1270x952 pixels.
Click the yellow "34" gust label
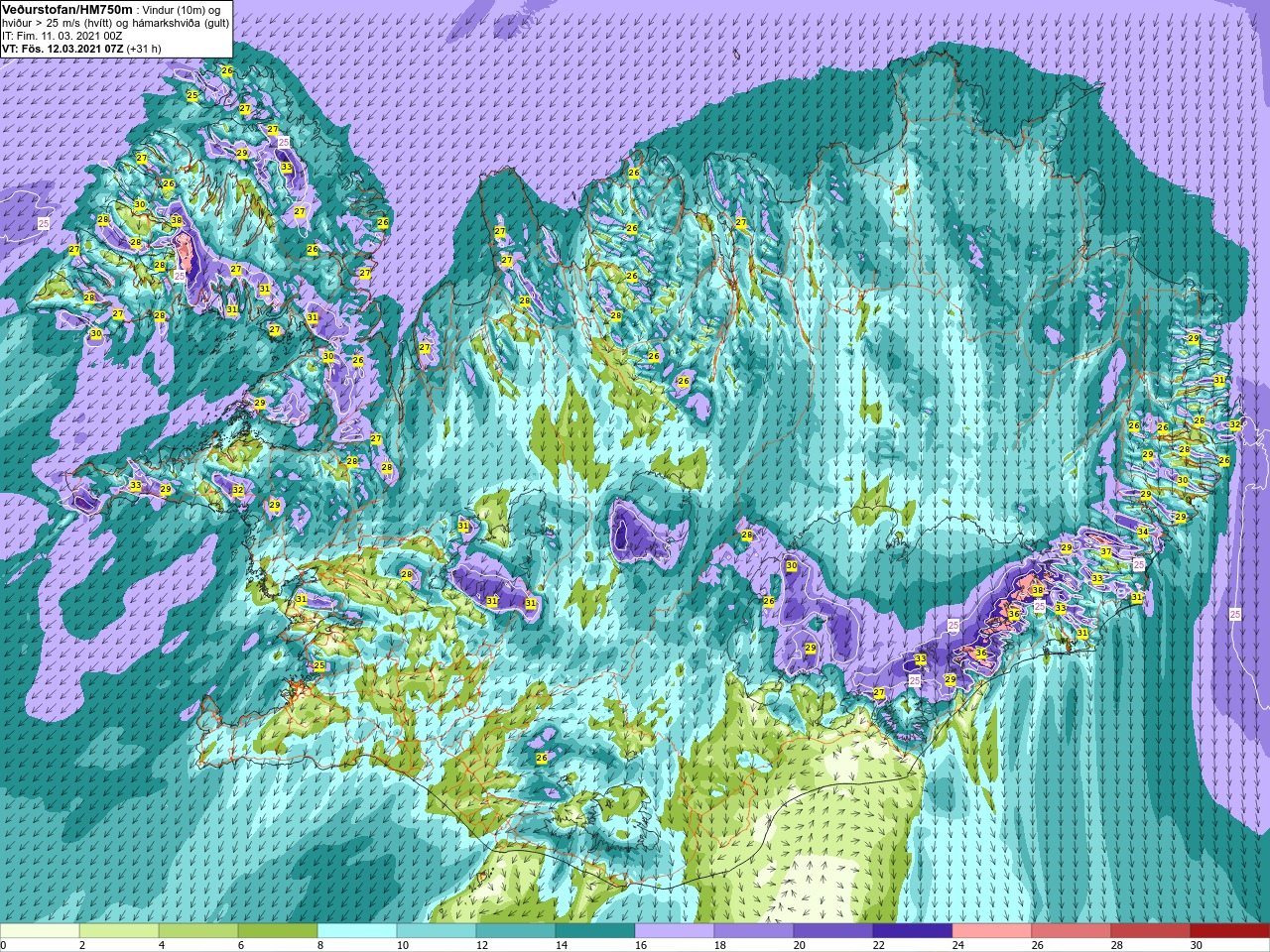click(1143, 533)
